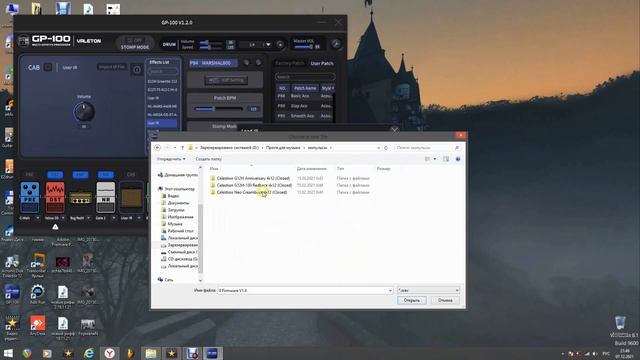Toggle the DST module blue on switch

click(x=55, y=175)
